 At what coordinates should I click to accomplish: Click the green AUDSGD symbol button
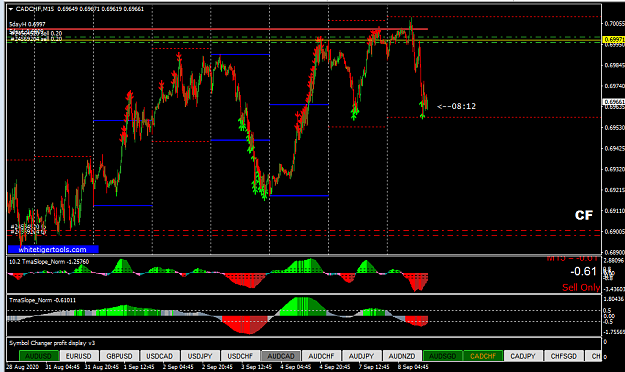coord(442,356)
